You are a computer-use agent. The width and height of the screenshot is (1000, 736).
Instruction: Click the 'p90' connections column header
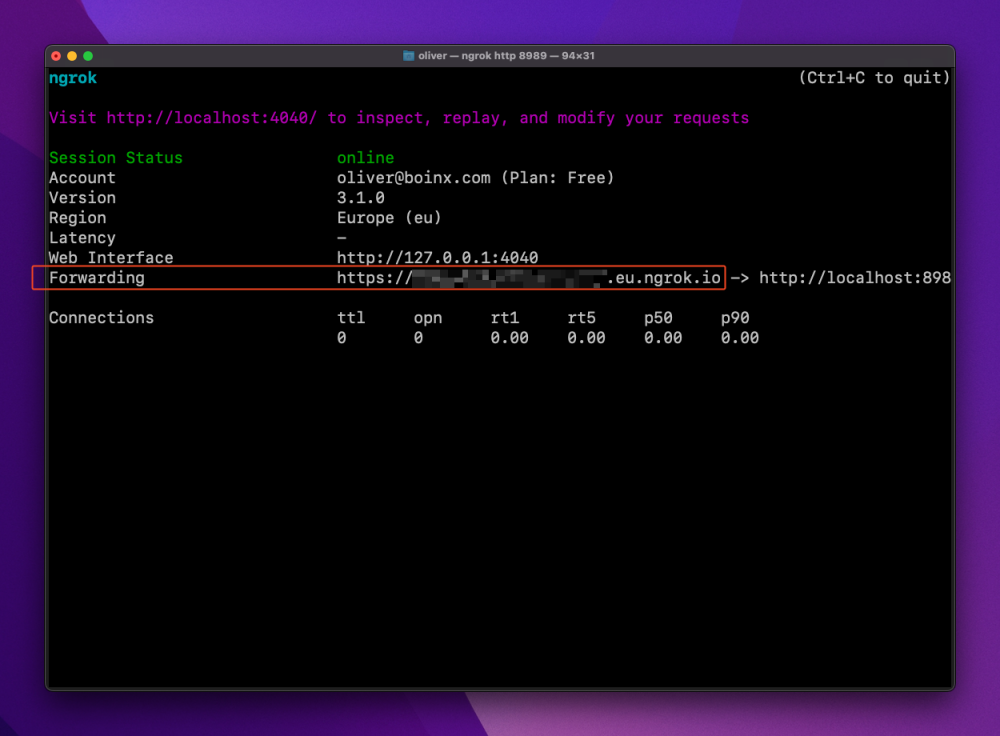pos(735,318)
